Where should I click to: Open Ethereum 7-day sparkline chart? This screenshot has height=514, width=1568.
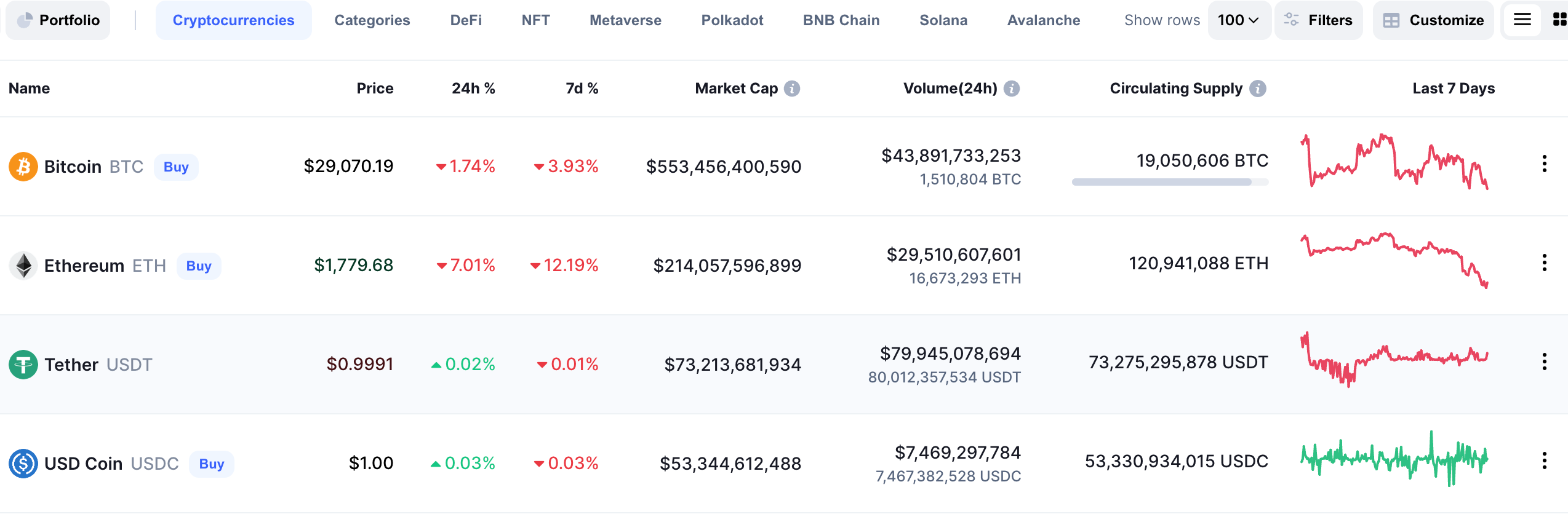(1394, 259)
